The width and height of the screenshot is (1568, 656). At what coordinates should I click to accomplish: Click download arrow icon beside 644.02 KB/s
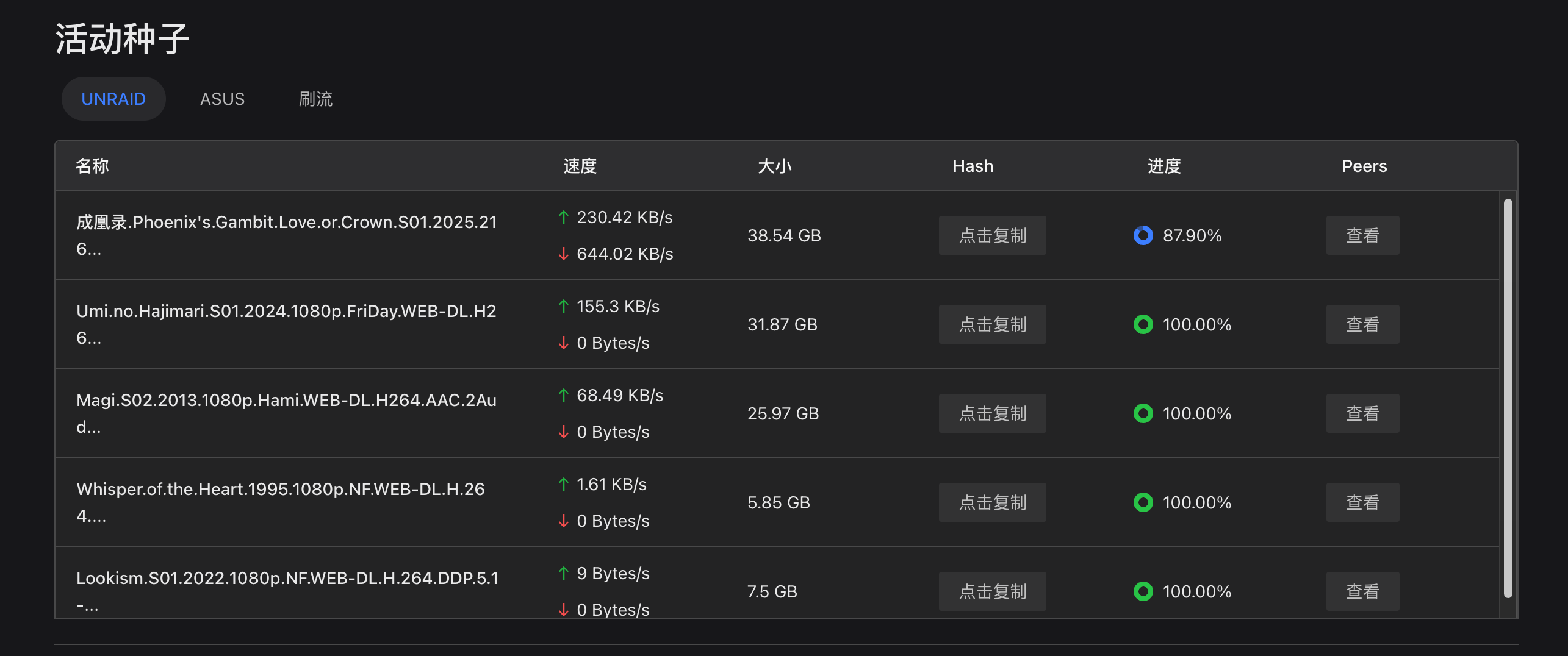pyautogui.click(x=564, y=254)
